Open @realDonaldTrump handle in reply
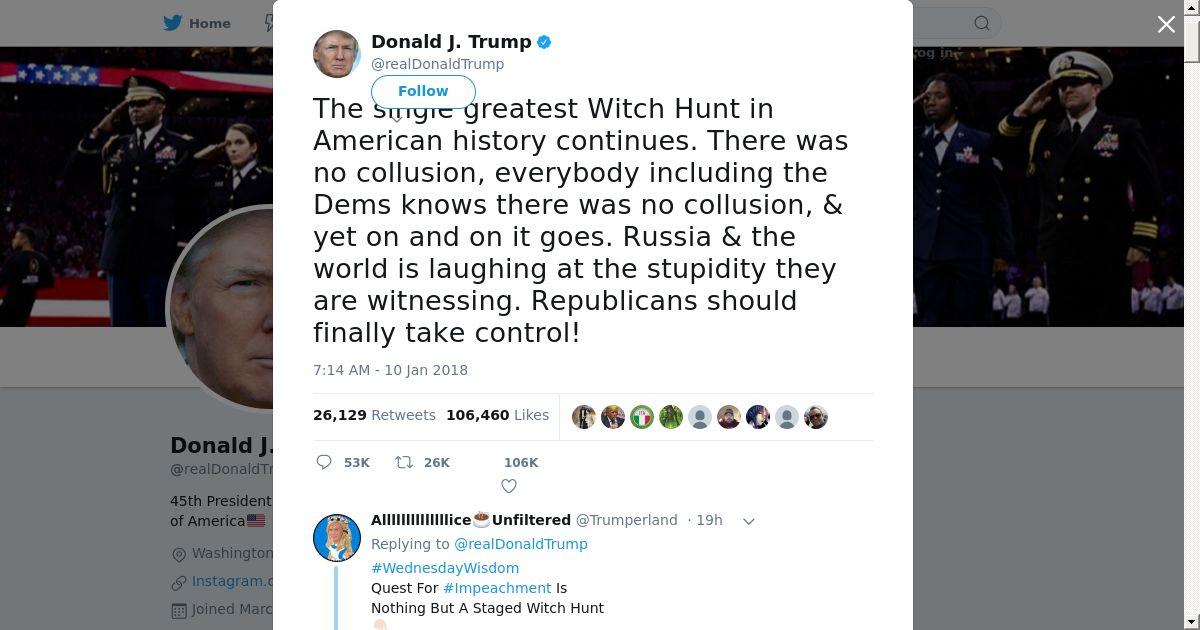The width and height of the screenshot is (1200, 630). (x=521, y=544)
